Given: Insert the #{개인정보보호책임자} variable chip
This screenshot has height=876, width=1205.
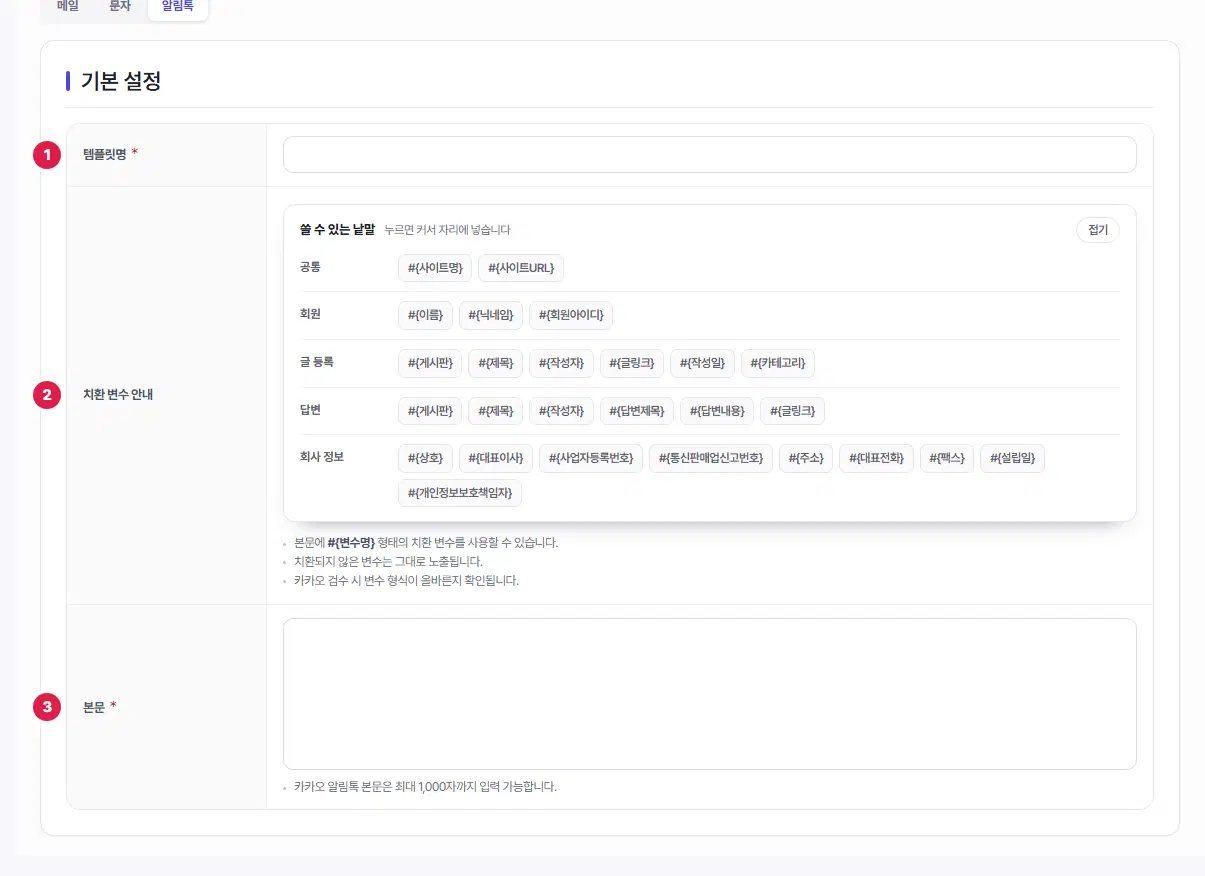Looking at the screenshot, I should click(460, 492).
